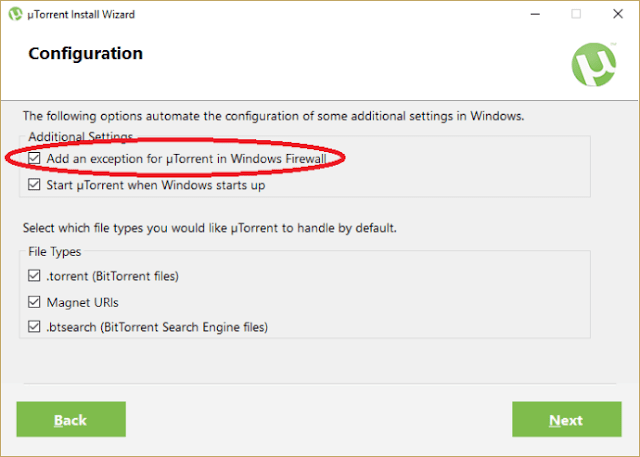Disable Start µTorrent when Windows starts up
Viewport: 640px width, 457px height.
(x=34, y=184)
